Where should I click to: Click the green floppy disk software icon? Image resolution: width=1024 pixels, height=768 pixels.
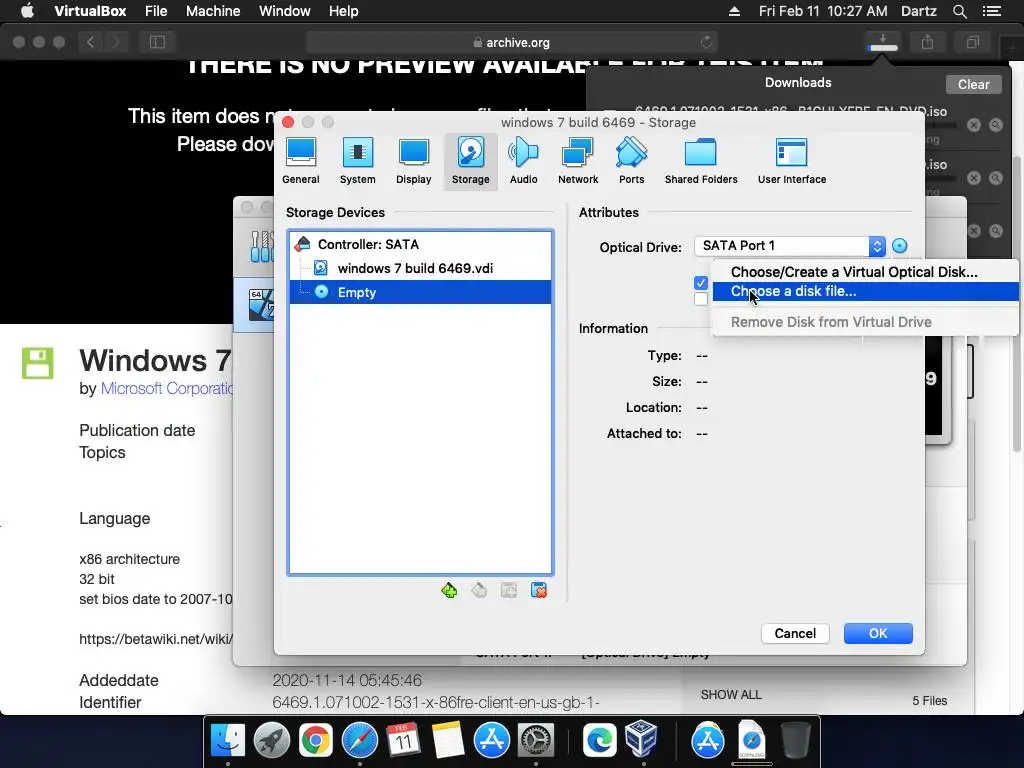click(x=38, y=363)
